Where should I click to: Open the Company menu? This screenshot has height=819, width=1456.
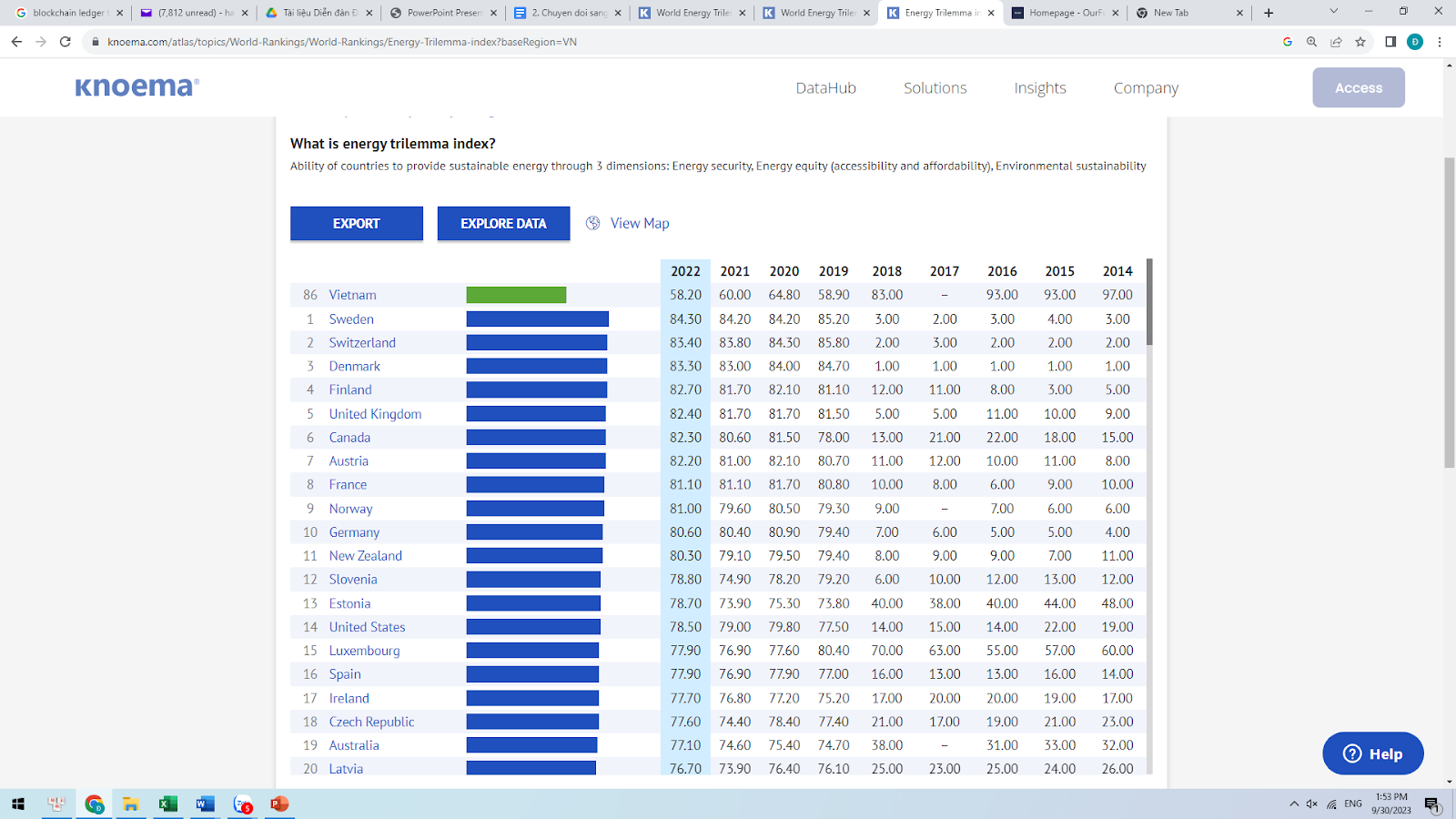(1146, 88)
